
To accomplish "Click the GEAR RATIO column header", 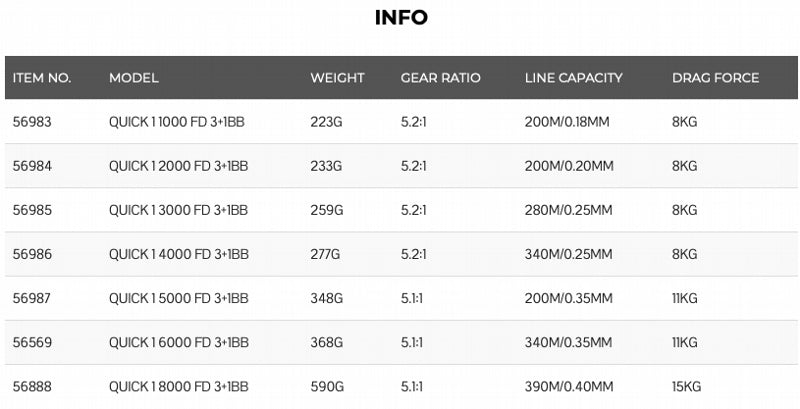I will pyautogui.click(x=441, y=78).
